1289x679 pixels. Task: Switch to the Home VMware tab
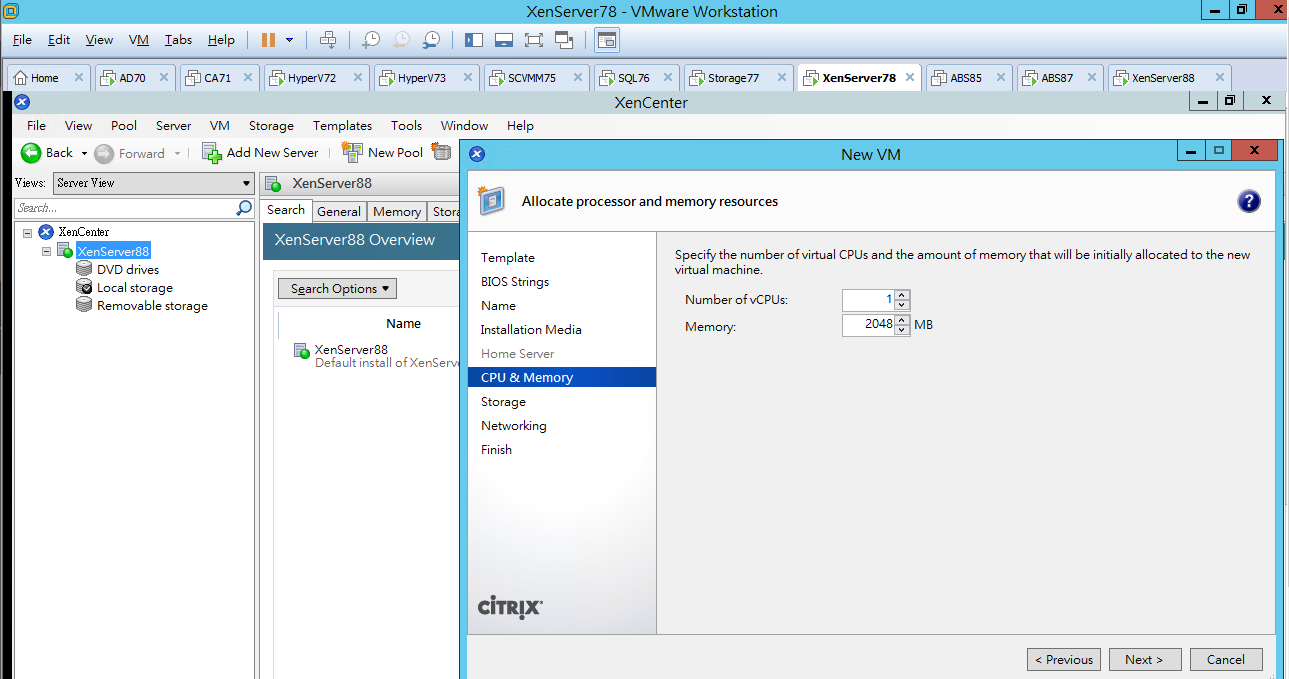click(49, 77)
